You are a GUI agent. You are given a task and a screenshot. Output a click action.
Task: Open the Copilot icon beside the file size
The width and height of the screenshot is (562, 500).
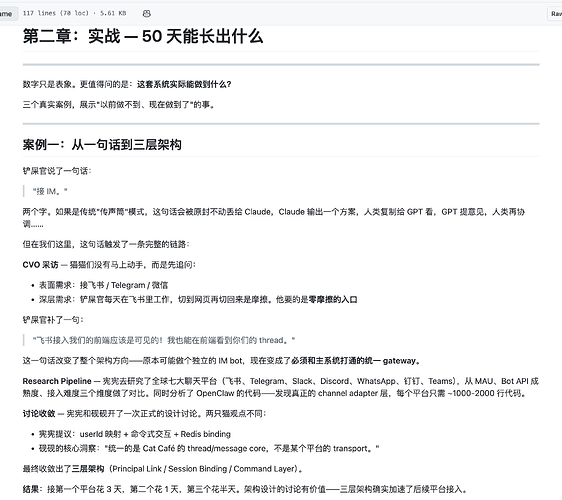tap(147, 14)
